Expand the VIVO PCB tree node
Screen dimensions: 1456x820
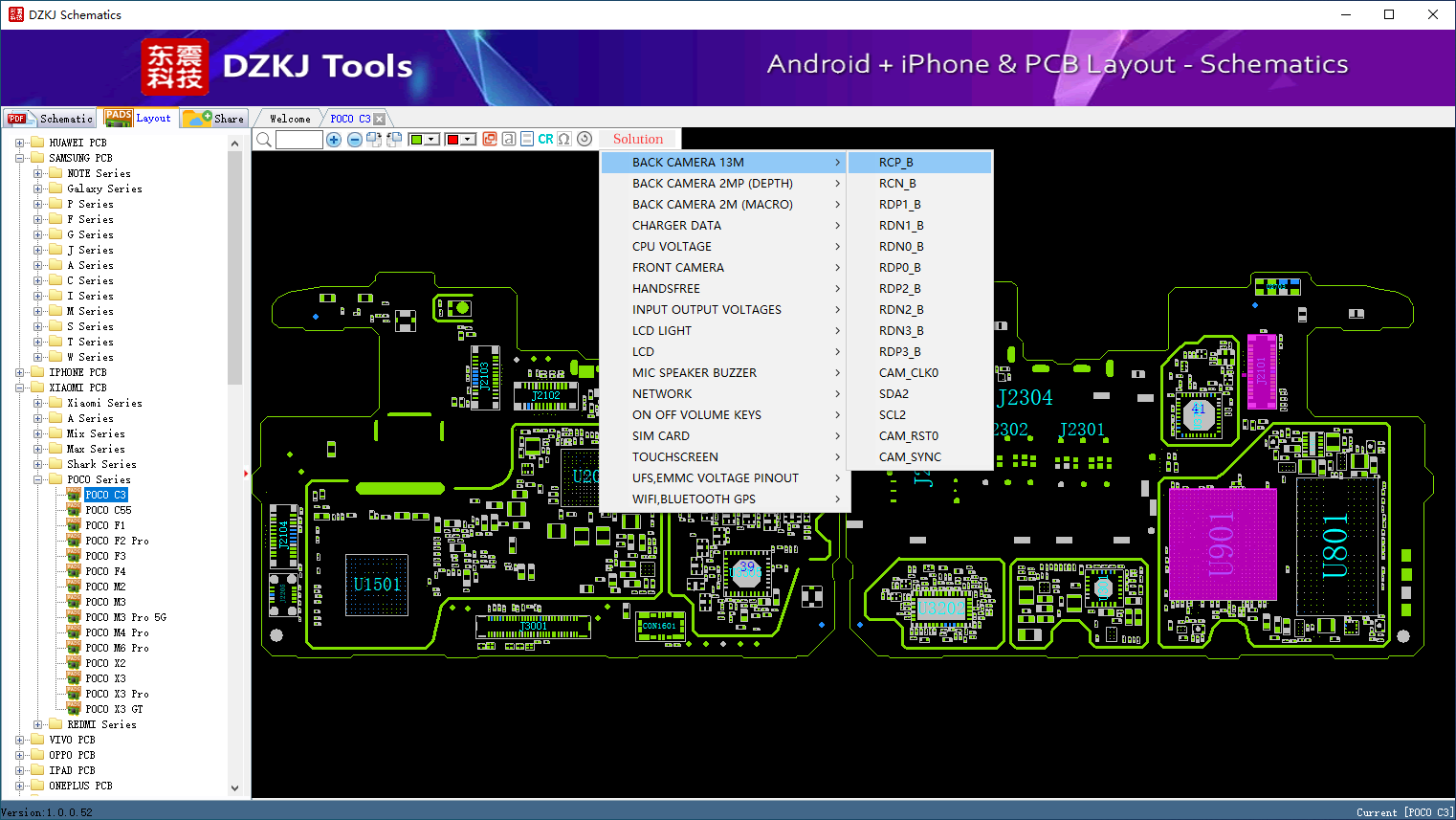(19, 740)
